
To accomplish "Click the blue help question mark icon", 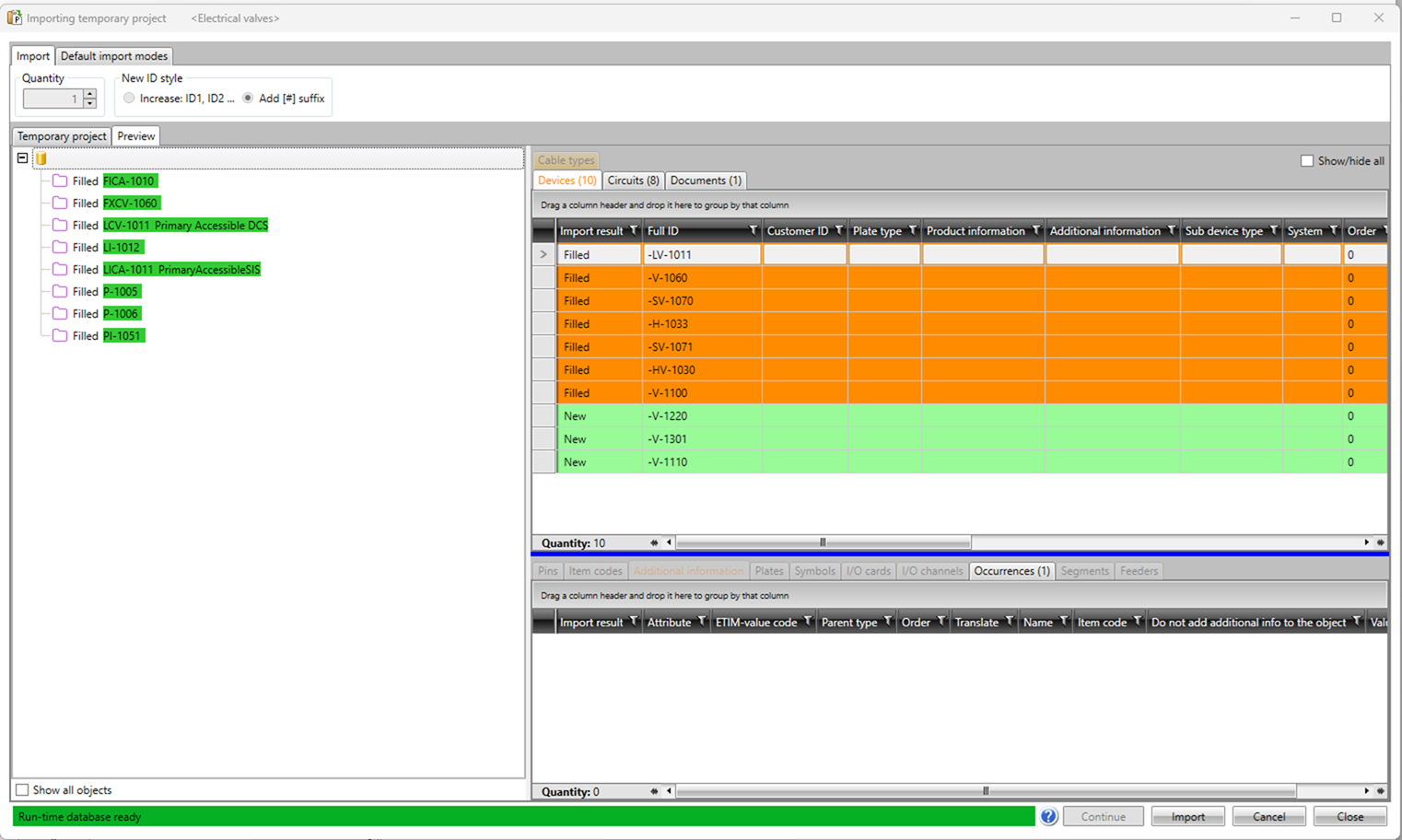I will (1048, 816).
